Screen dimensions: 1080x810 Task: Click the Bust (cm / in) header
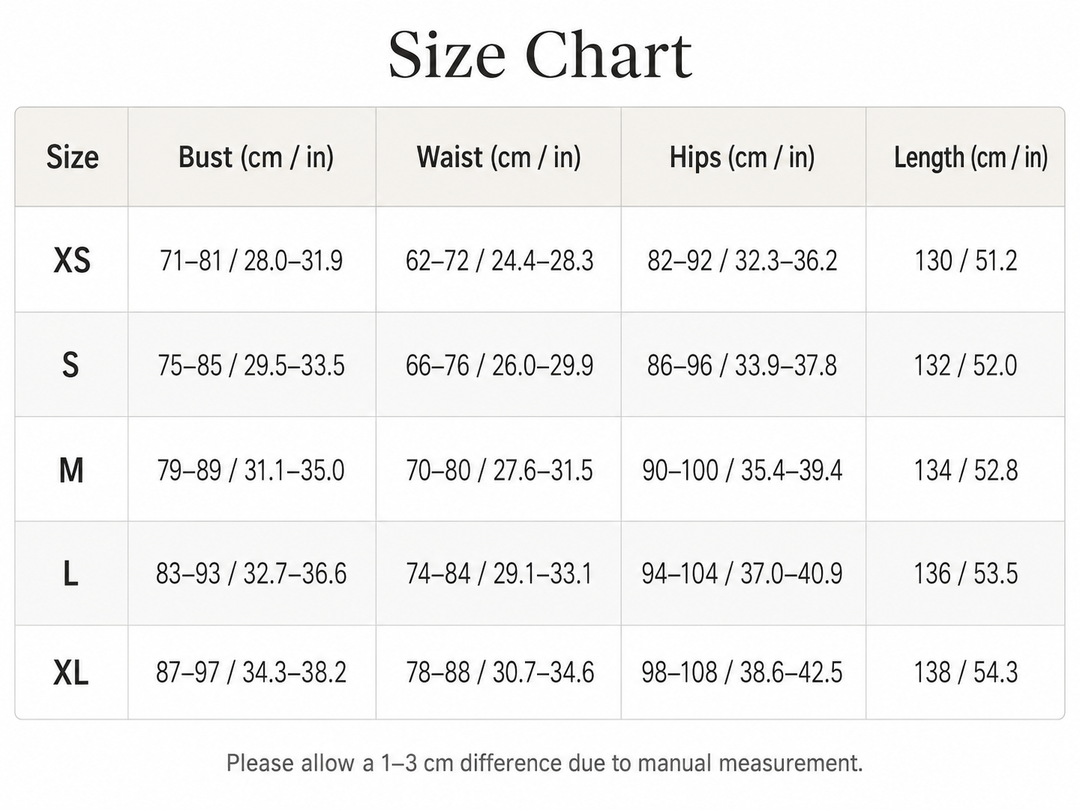[256, 157]
